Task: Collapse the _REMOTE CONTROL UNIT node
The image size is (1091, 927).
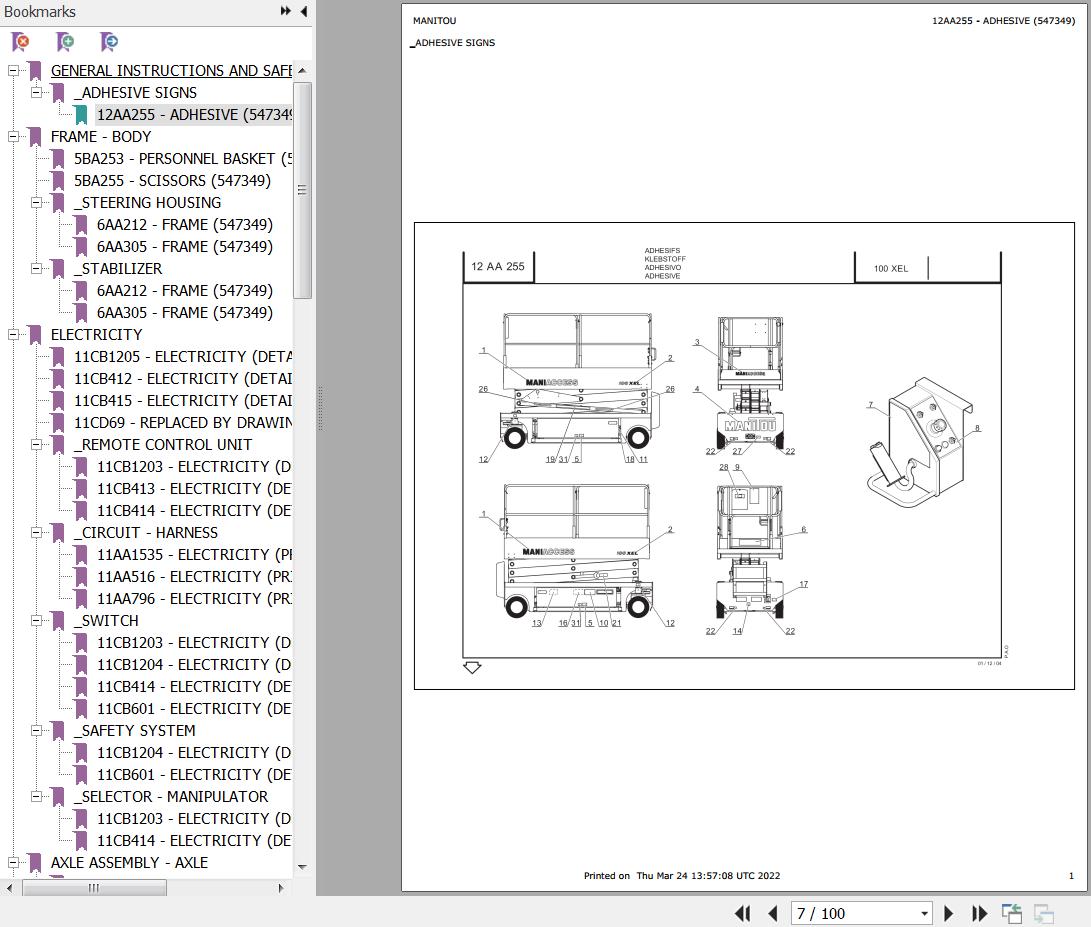Action: pyautogui.click(x=35, y=445)
